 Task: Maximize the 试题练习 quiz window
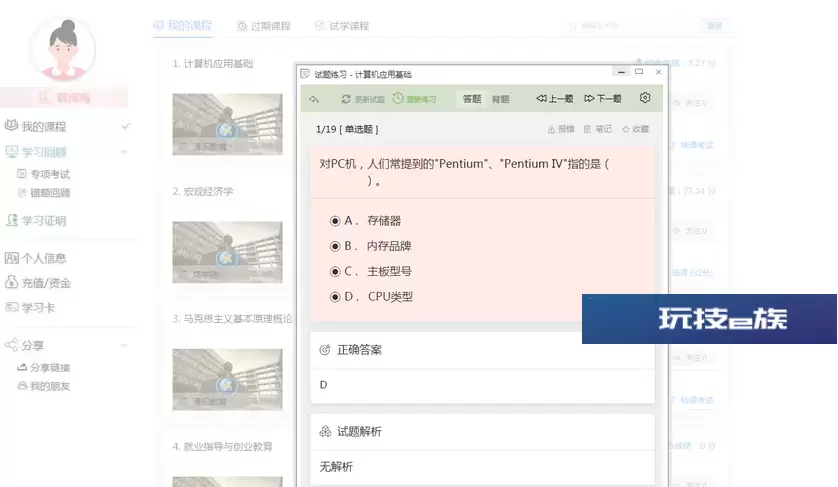tap(639, 72)
